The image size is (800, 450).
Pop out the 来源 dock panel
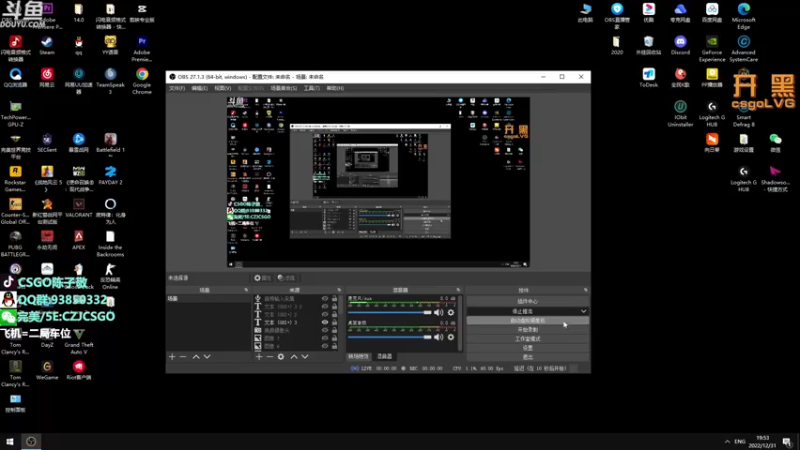tap(339, 290)
